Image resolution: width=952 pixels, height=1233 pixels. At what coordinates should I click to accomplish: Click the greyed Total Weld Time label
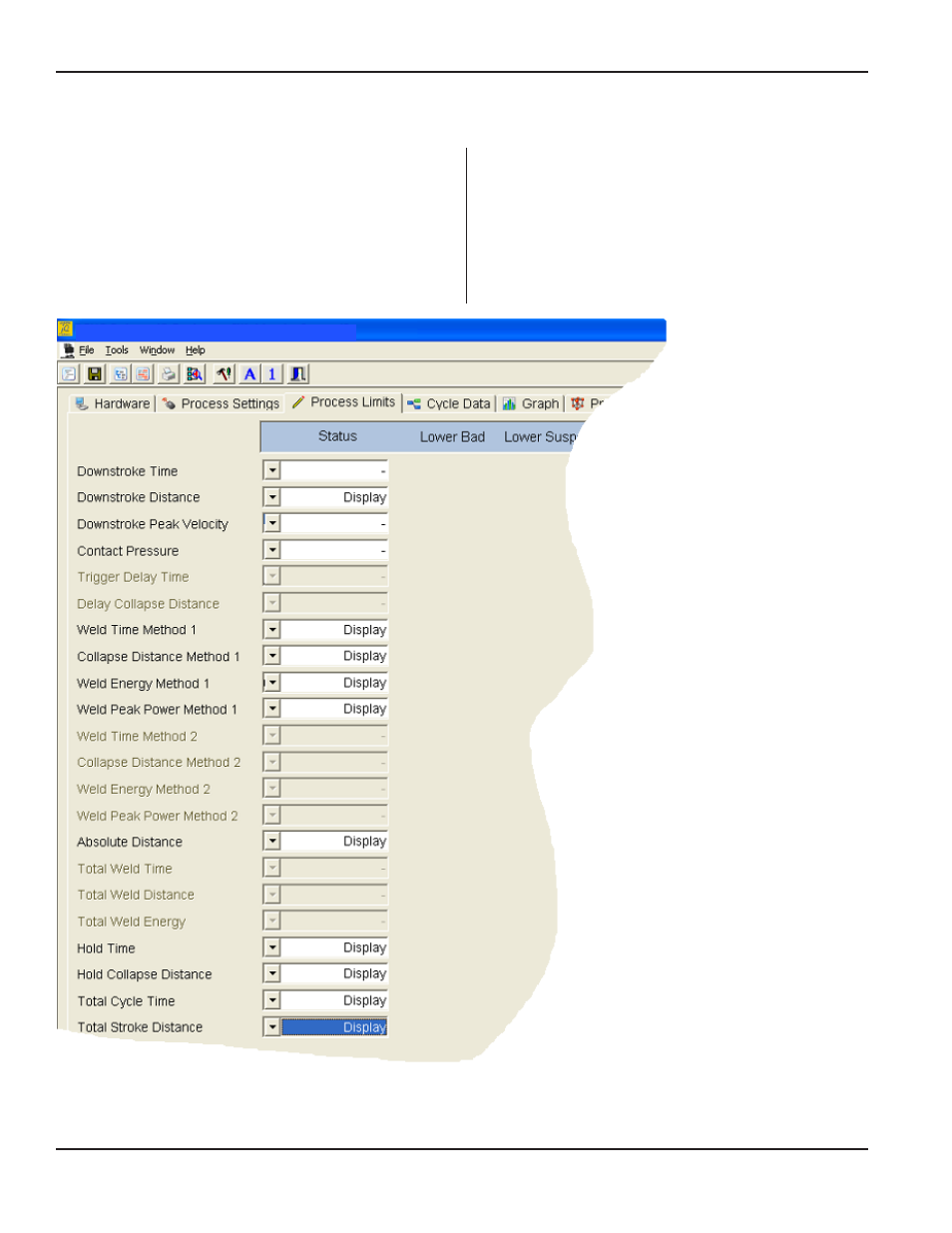(x=125, y=869)
